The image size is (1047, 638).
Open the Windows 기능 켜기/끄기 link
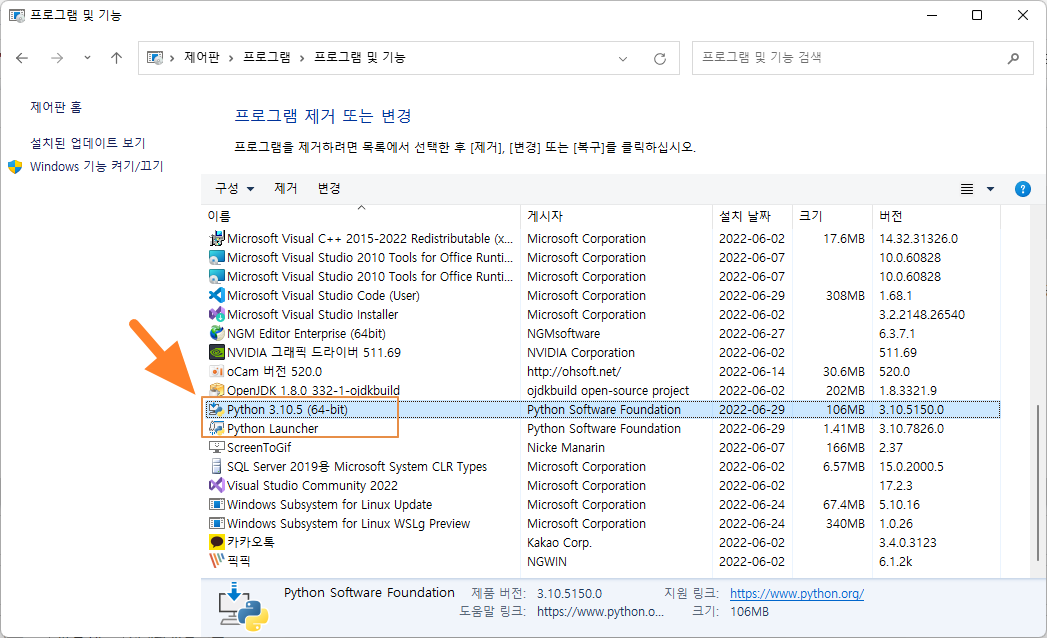[96, 166]
